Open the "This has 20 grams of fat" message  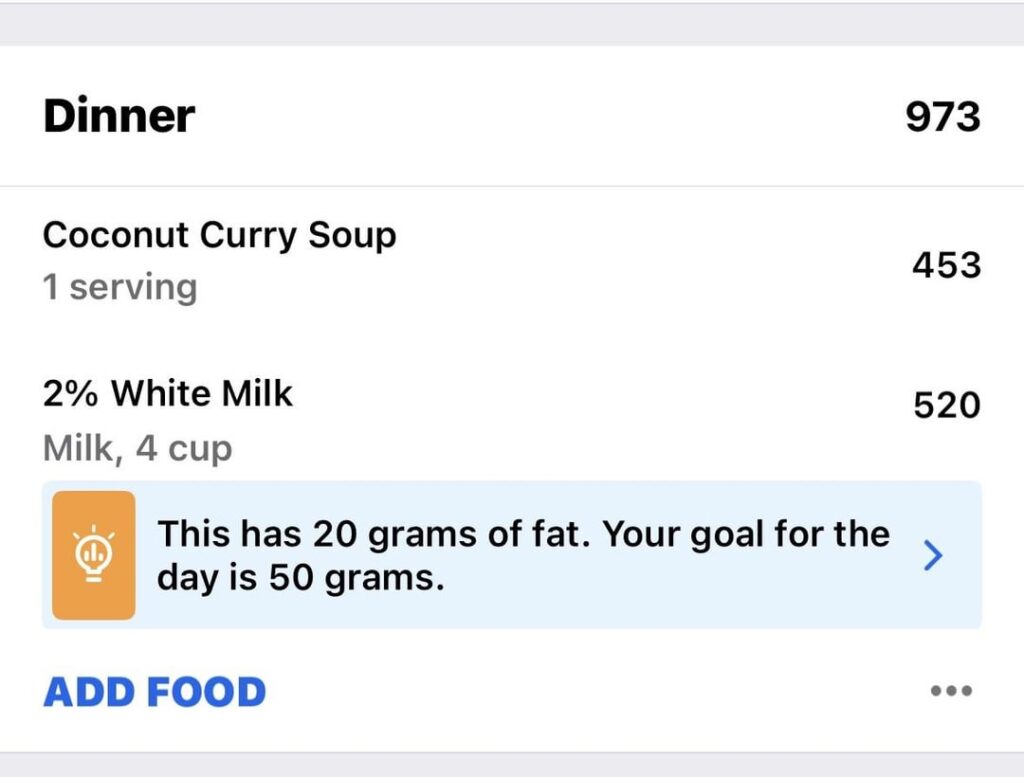pos(523,534)
